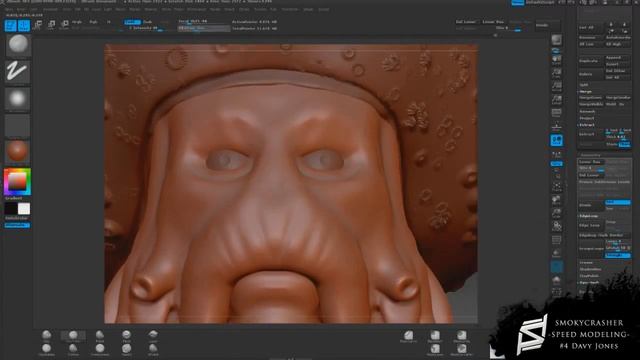Click the right shelf Rotate view icon

(x=557, y=226)
